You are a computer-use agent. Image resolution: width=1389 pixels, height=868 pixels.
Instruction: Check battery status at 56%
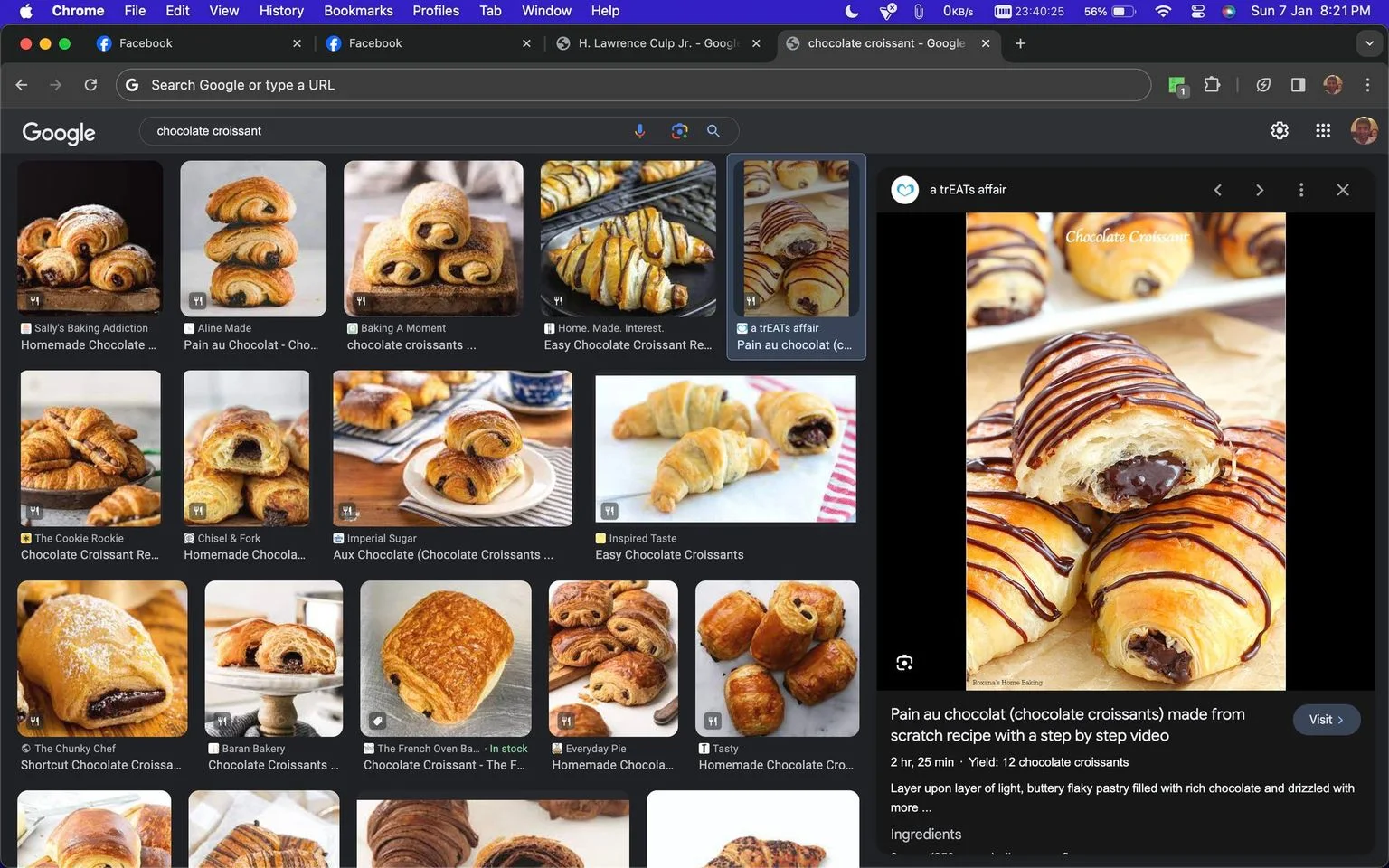pyautogui.click(x=1110, y=11)
